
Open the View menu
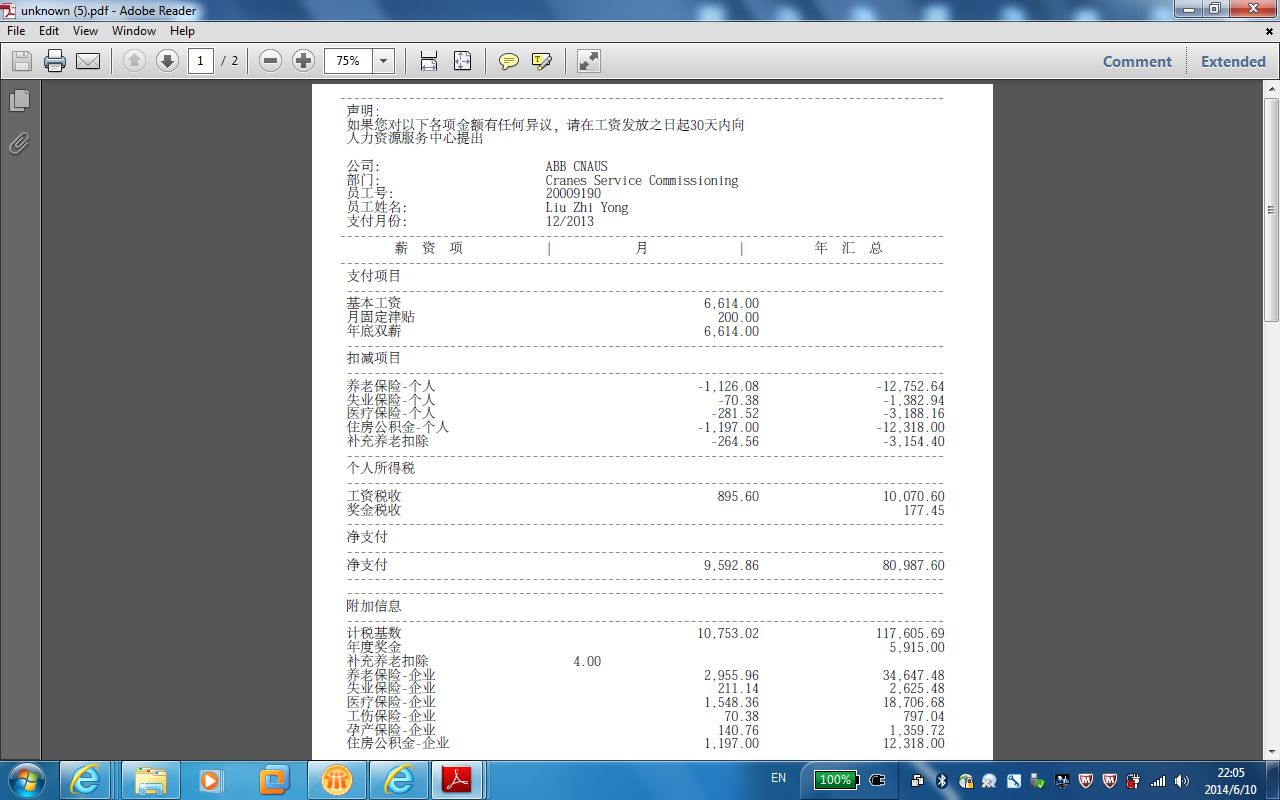(x=85, y=31)
